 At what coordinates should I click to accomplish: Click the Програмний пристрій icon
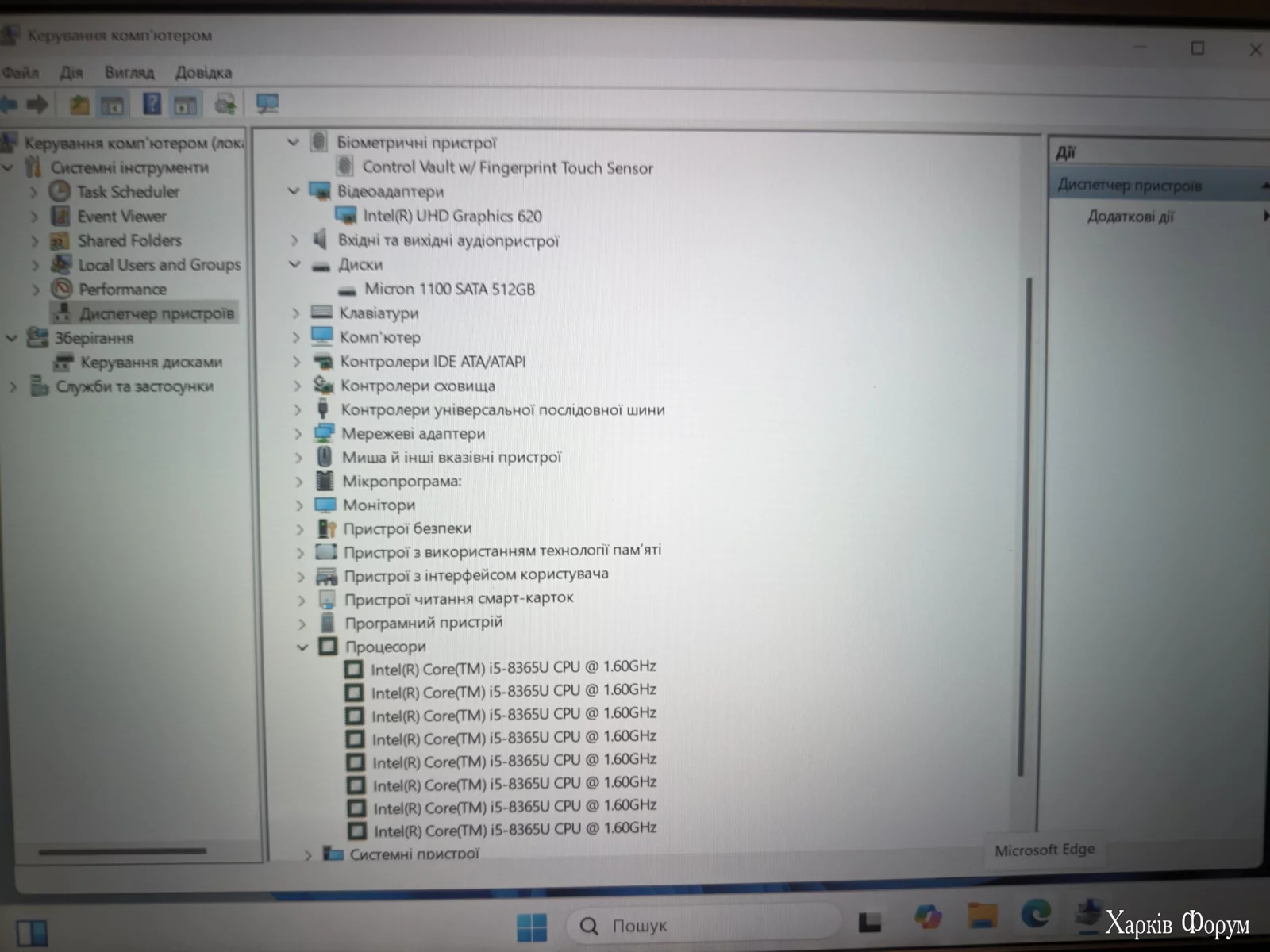point(327,624)
